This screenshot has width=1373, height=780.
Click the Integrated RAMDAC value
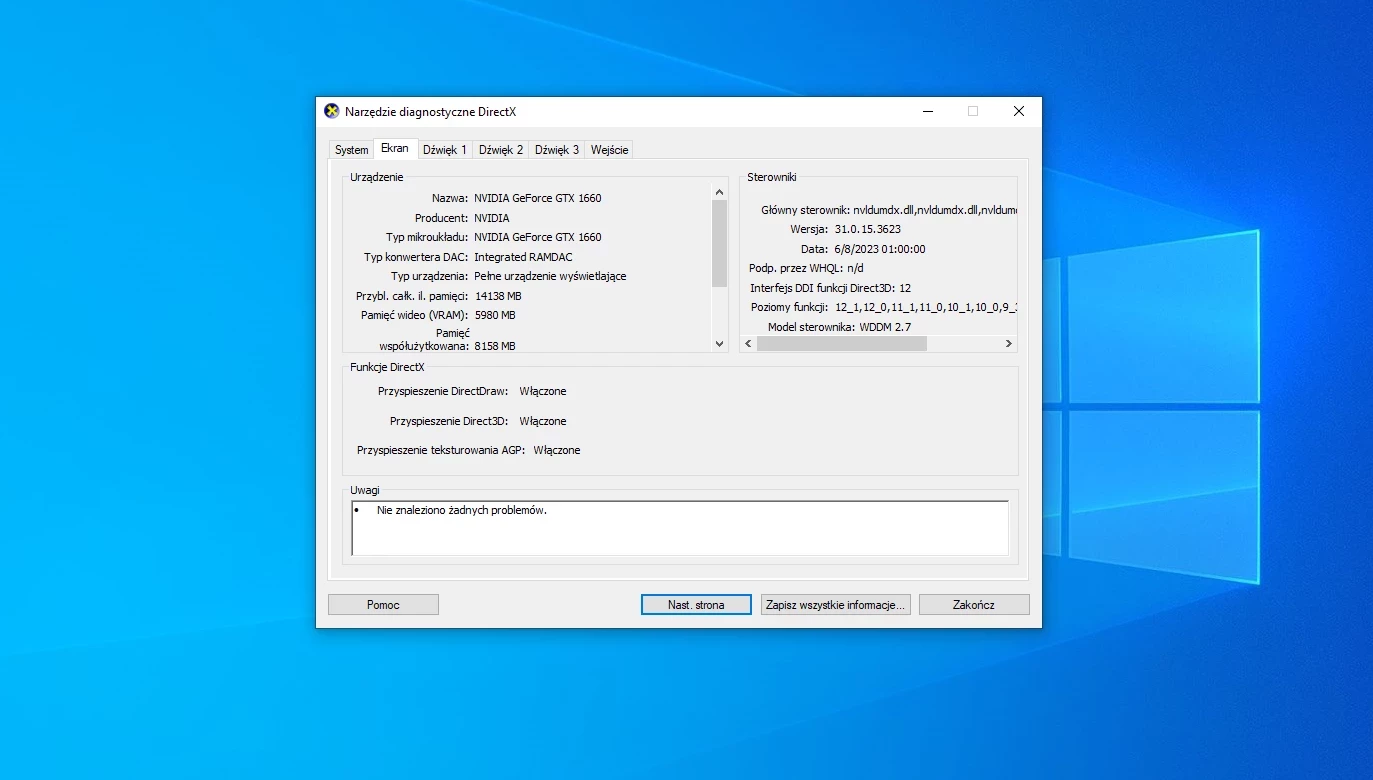(x=523, y=257)
